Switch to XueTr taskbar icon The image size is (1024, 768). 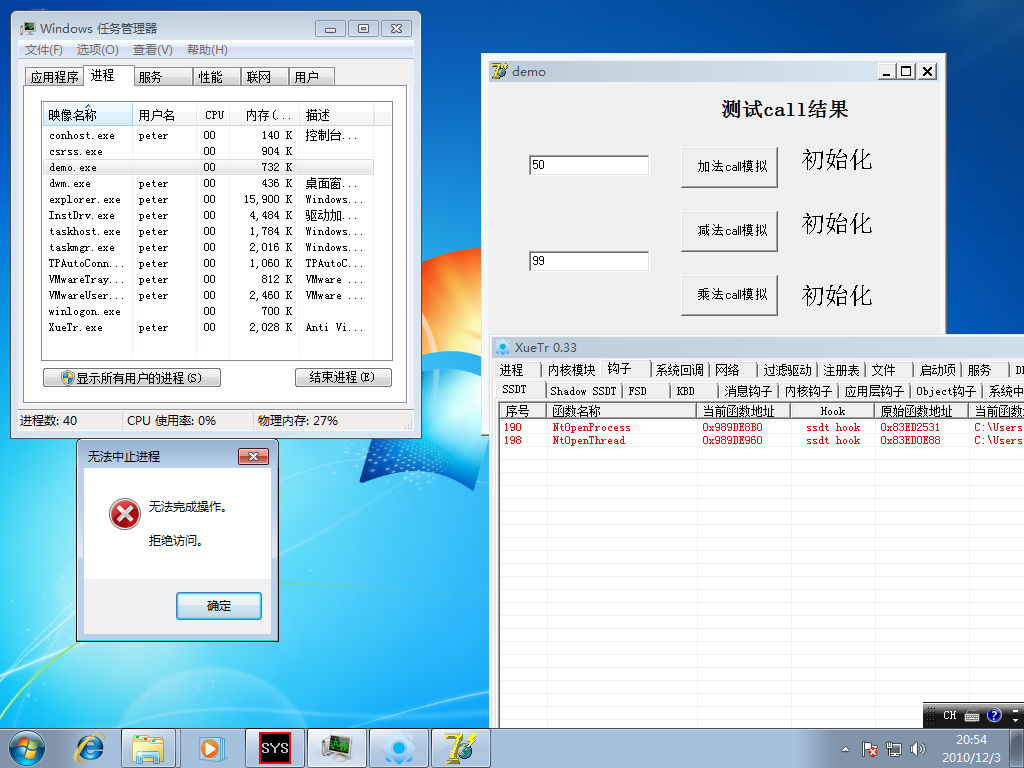pos(398,748)
